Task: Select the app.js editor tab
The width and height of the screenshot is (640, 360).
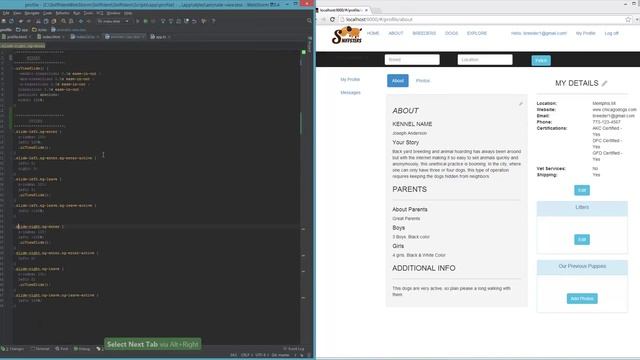Action: click(x=160, y=37)
